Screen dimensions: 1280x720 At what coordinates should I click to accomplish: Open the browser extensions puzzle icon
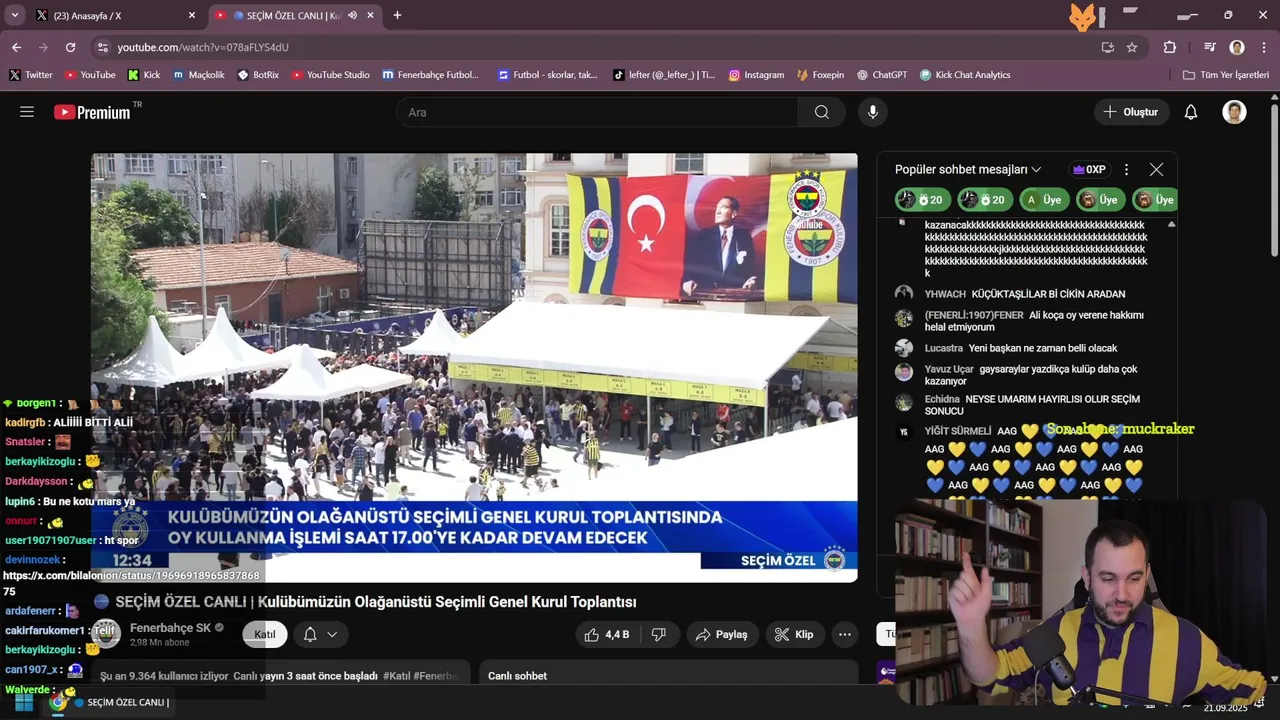1170,47
